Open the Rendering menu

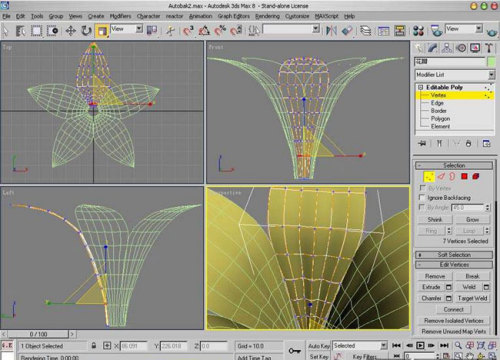(x=267, y=16)
